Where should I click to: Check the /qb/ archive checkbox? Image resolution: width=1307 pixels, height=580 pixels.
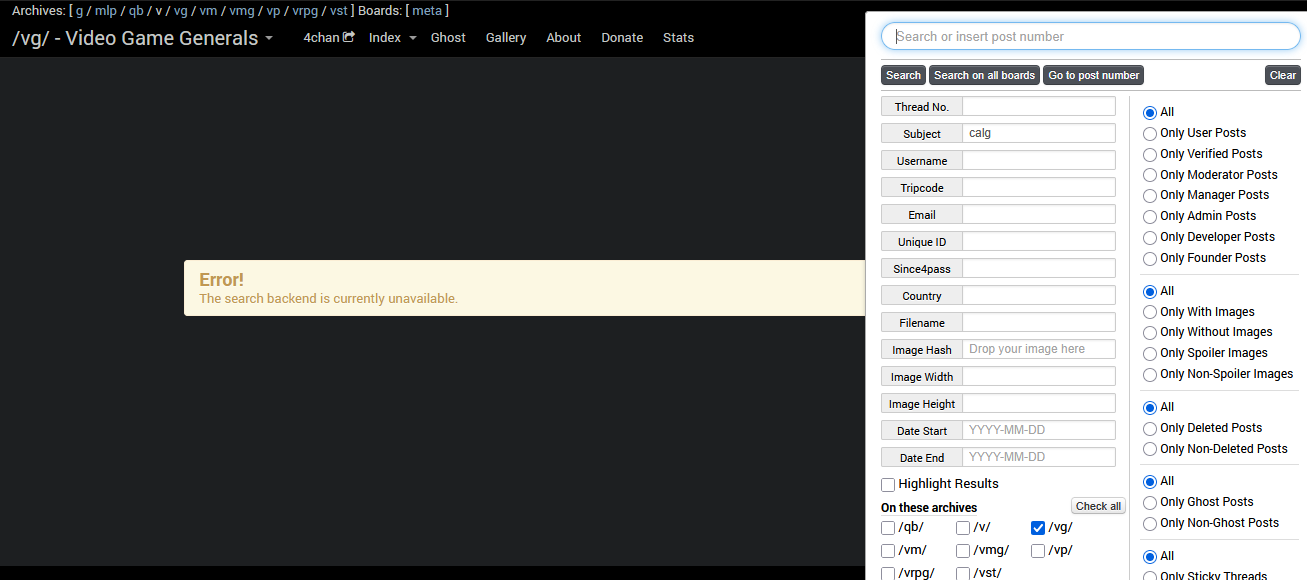(x=888, y=528)
